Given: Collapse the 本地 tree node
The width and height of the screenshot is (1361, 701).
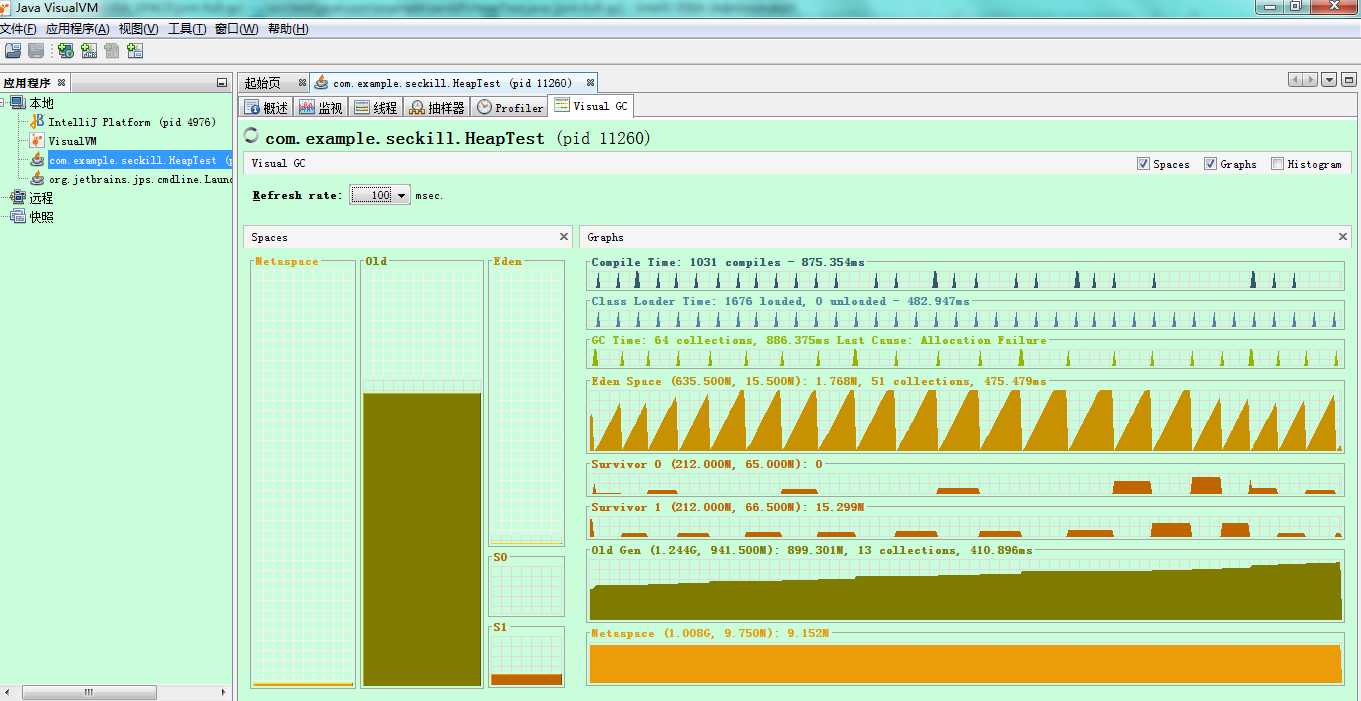Looking at the screenshot, I should 3,103.
